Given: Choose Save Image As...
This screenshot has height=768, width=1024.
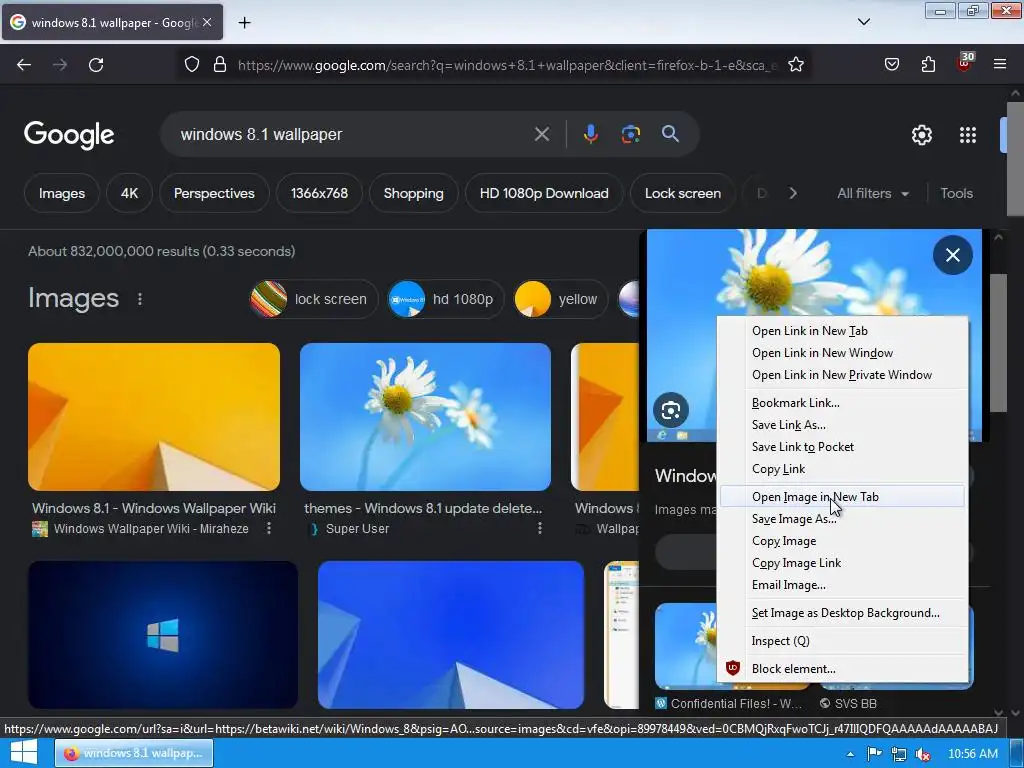Looking at the screenshot, I should tap(842, 519).
